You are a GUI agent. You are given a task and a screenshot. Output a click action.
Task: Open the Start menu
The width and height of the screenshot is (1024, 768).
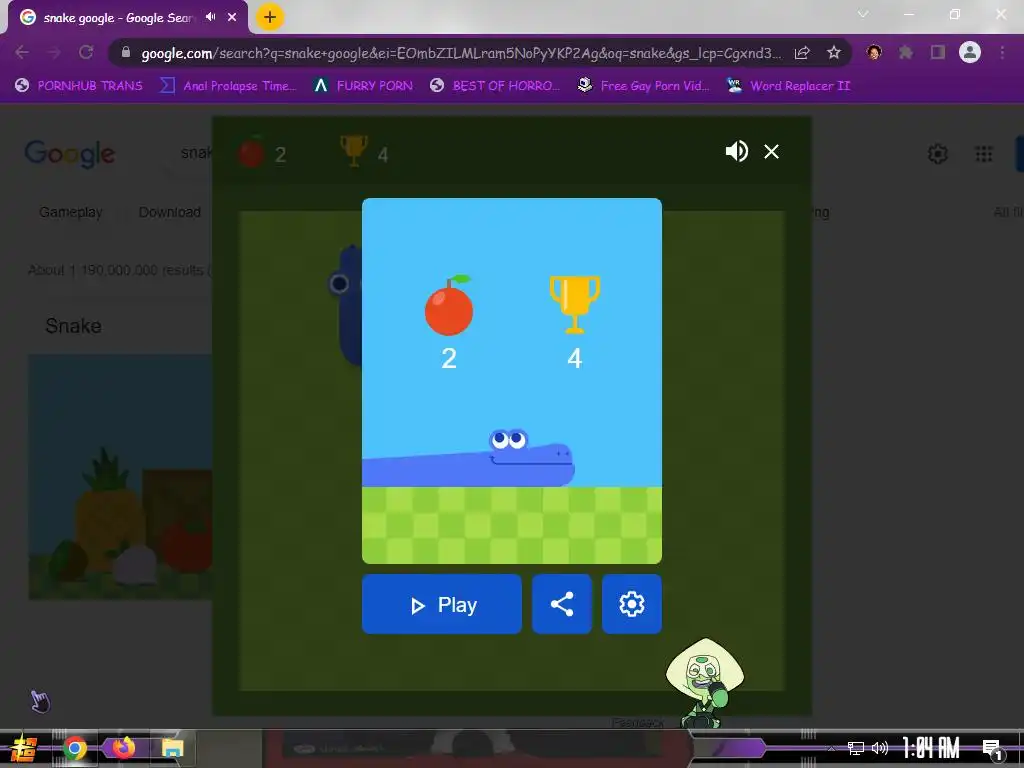click(24, 748)
